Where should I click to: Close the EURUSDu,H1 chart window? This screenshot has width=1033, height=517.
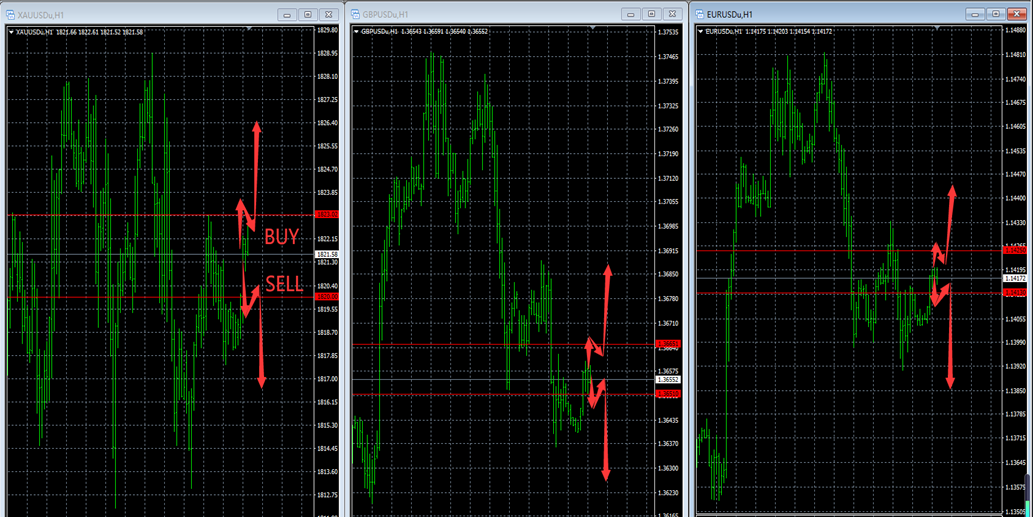coord(1019,14)
